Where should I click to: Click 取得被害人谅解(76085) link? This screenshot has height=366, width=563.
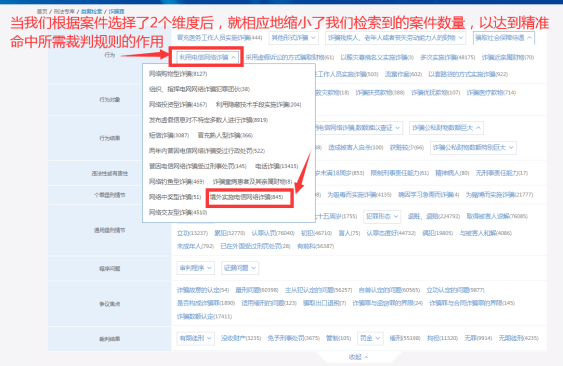pos(497,216)
